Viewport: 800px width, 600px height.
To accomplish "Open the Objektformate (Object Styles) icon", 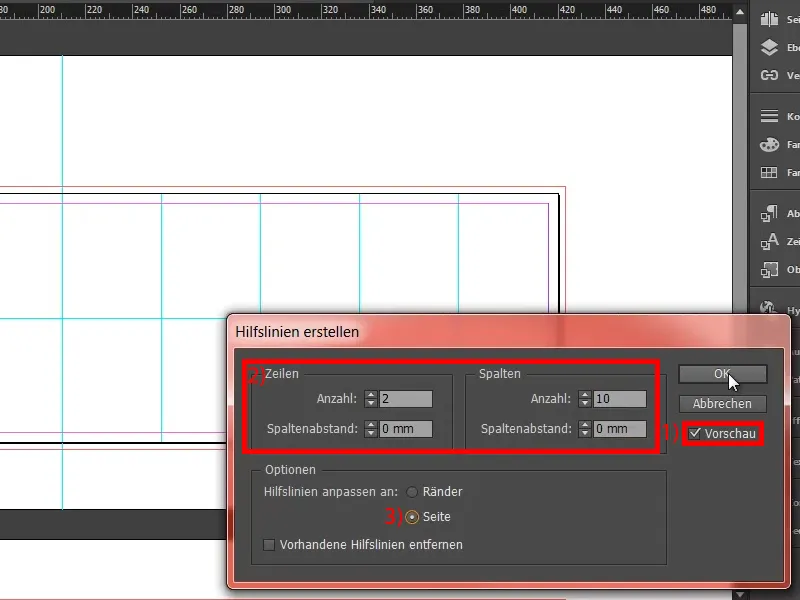I will coord(769,269).
